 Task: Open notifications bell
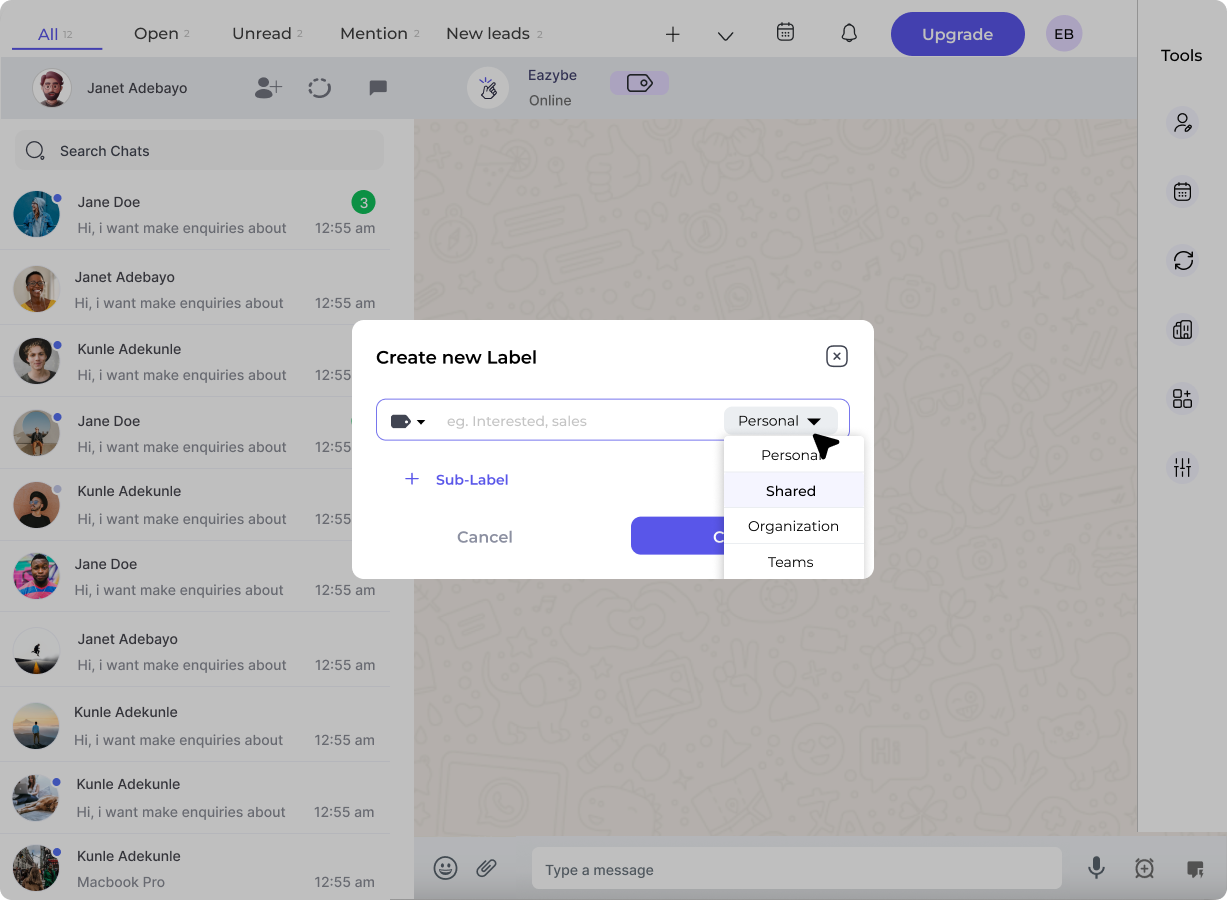coord(849,33)
